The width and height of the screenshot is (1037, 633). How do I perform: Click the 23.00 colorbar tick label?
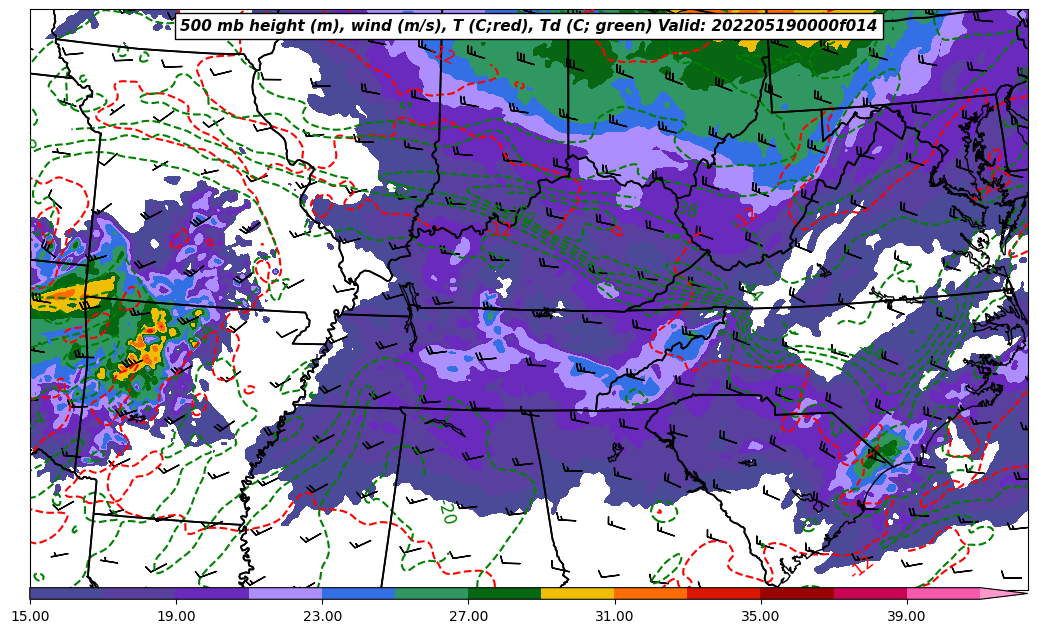[322, 616]
